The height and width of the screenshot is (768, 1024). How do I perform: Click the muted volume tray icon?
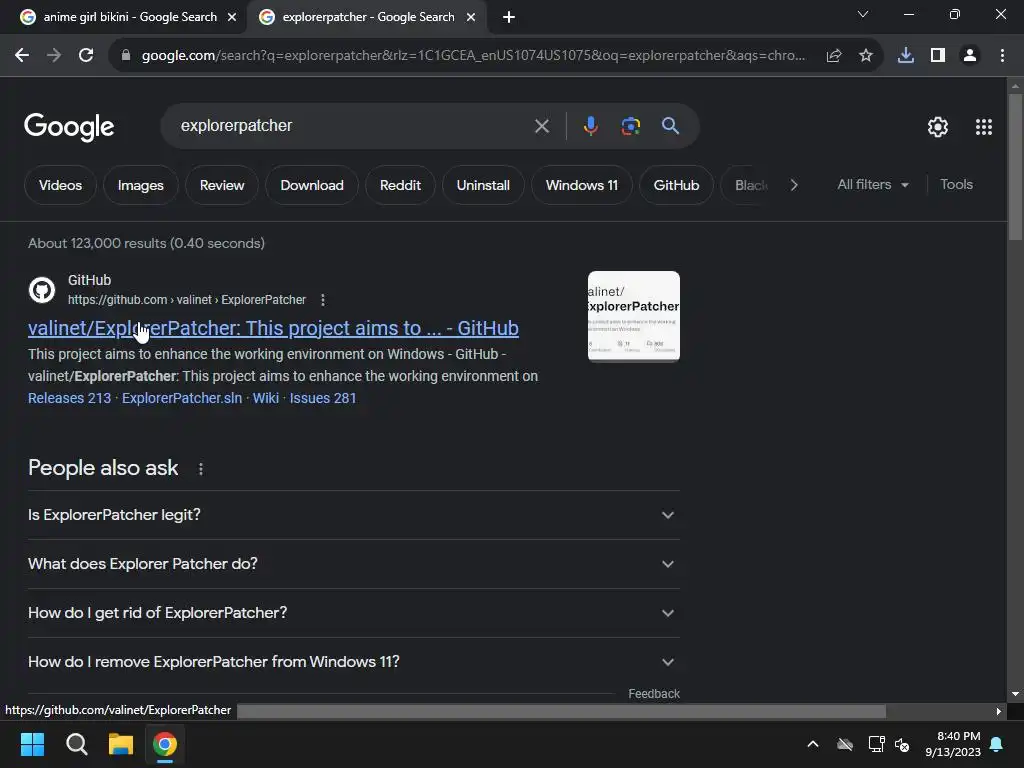902,744
